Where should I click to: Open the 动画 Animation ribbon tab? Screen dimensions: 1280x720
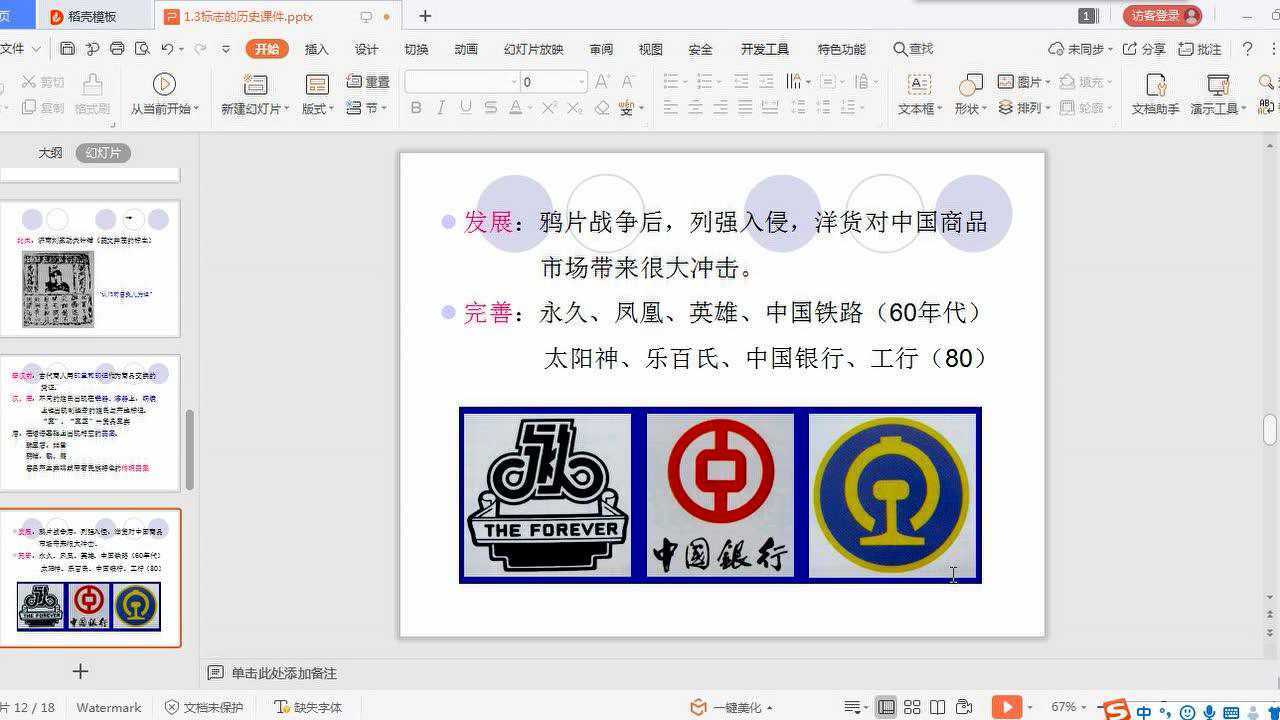click(466, 49)
